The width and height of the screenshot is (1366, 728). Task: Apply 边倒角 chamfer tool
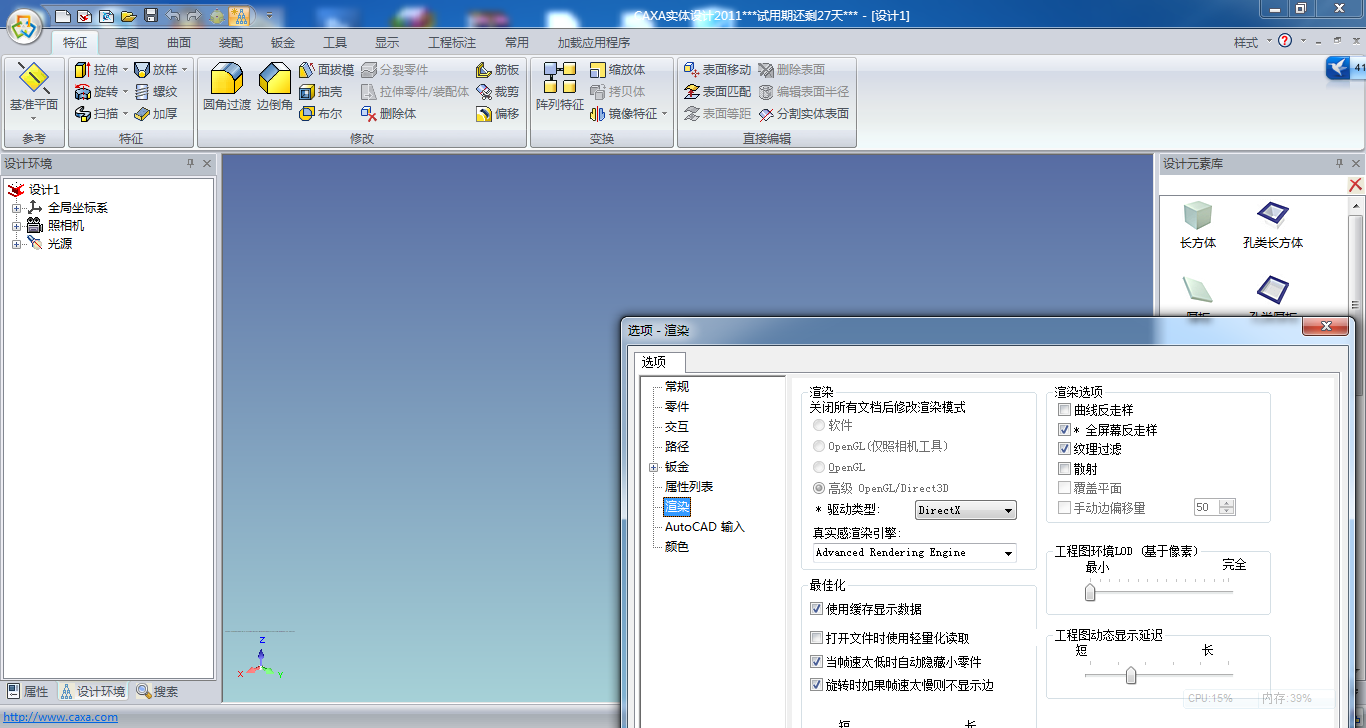275,87
